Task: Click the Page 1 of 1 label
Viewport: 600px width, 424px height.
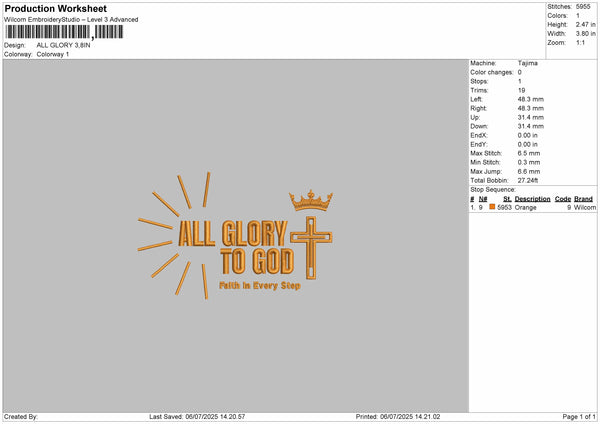Action: [x=579, y=416]
